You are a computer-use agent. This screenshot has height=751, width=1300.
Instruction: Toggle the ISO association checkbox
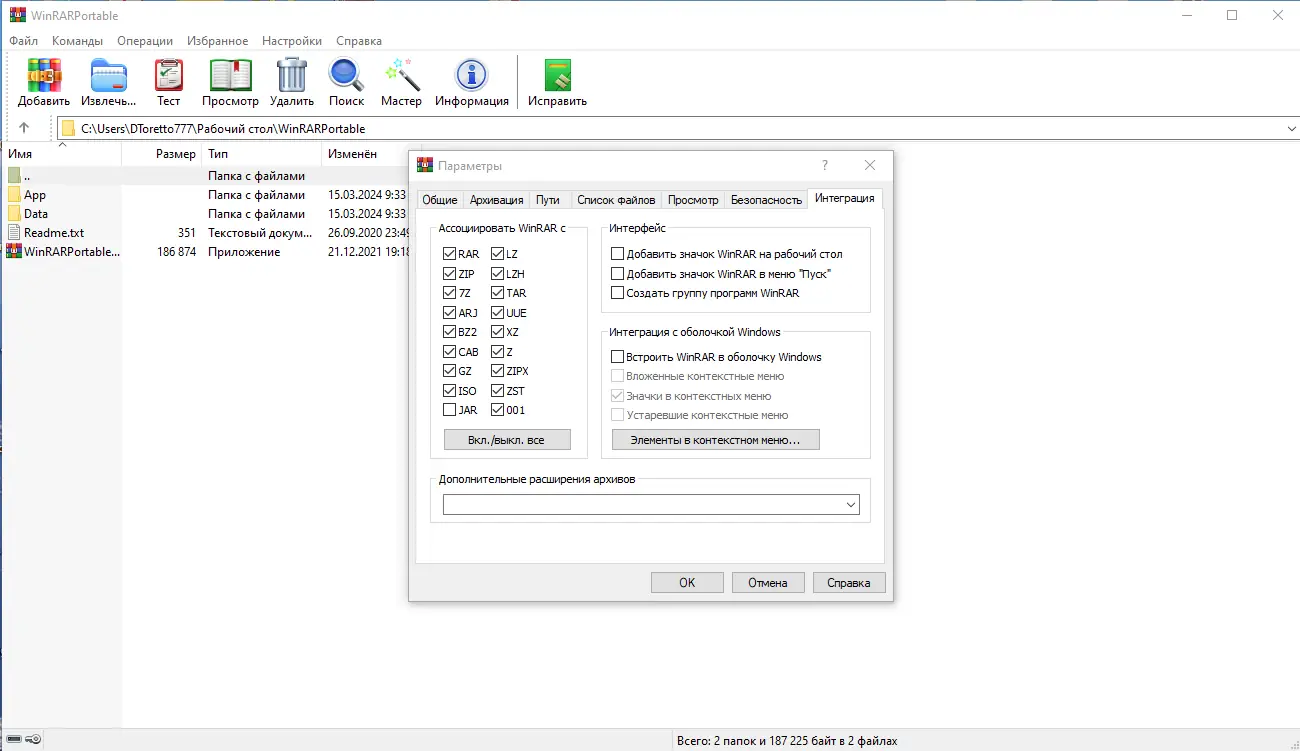pos(450,391)
